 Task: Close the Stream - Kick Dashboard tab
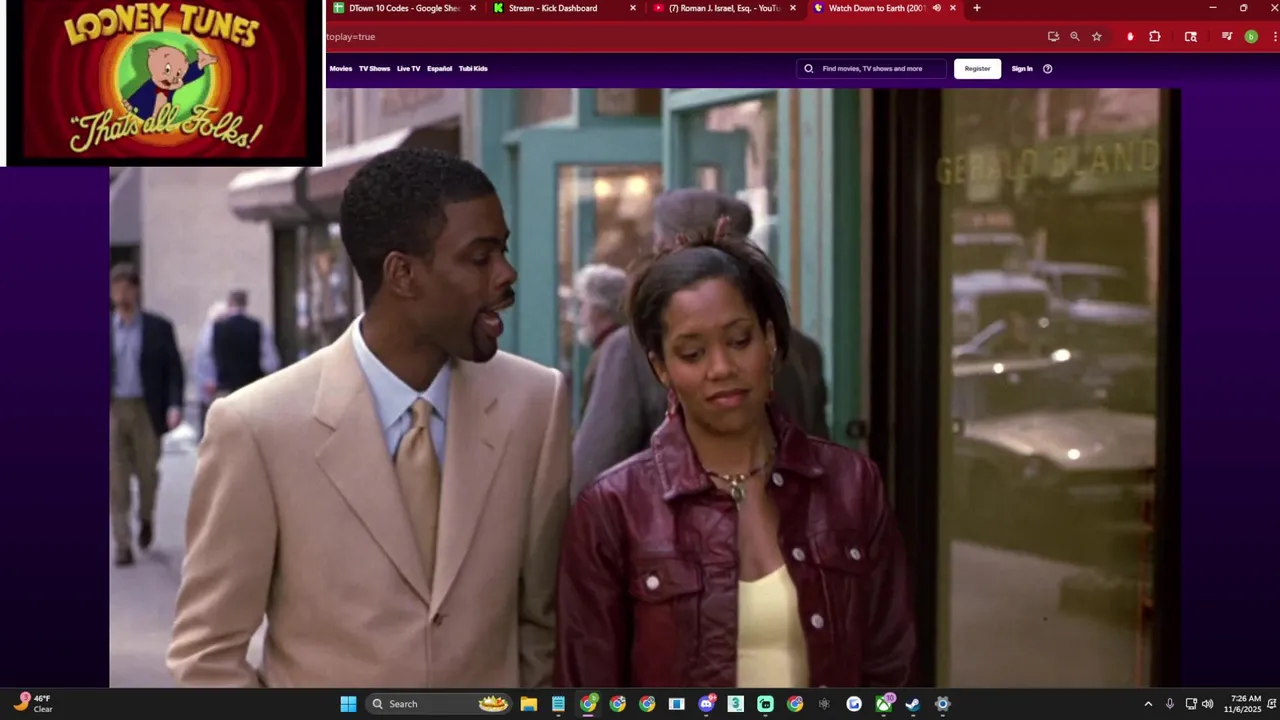click(x=633, y=8)
